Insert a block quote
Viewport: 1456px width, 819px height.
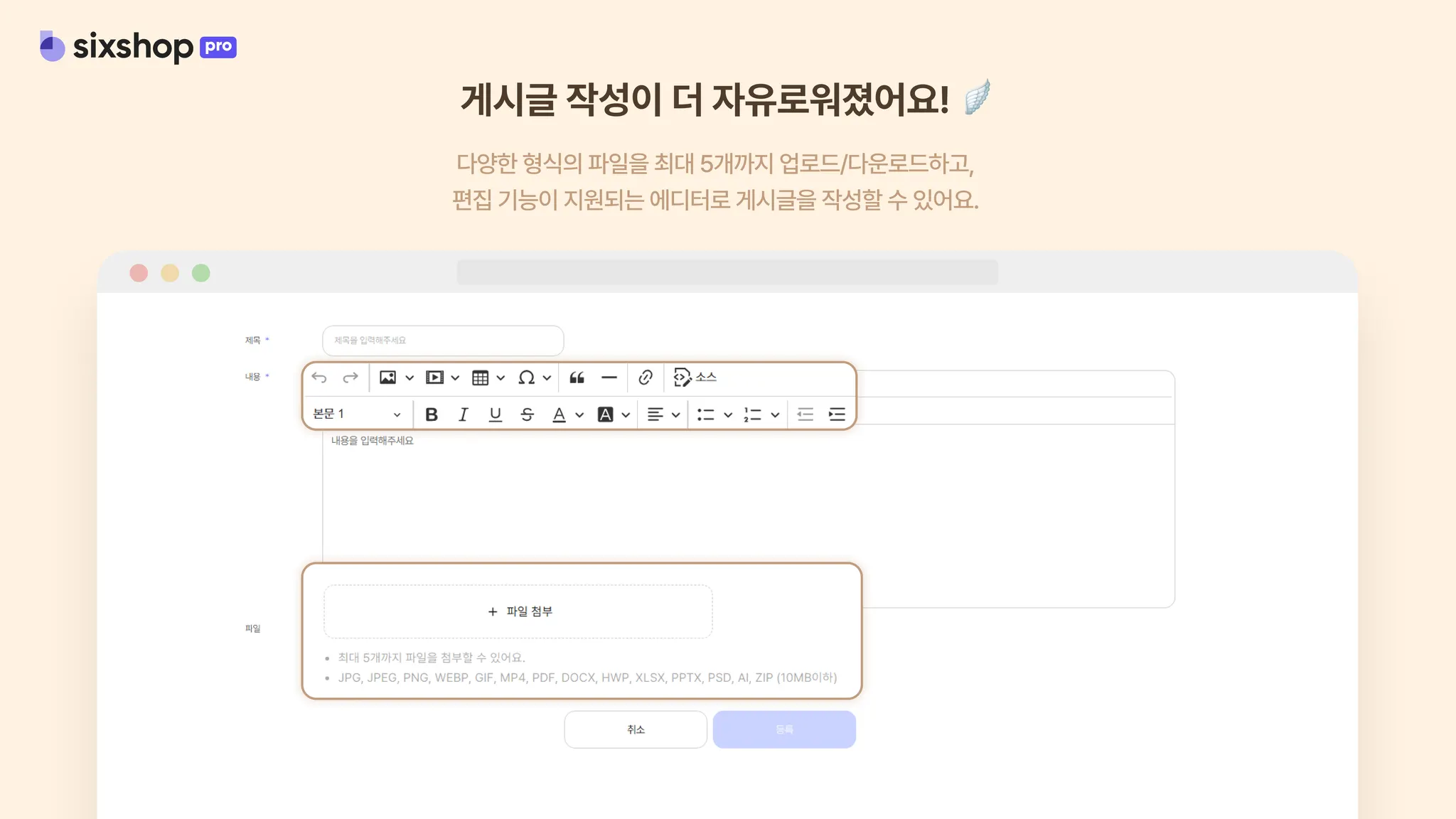[x=577, y=378]
